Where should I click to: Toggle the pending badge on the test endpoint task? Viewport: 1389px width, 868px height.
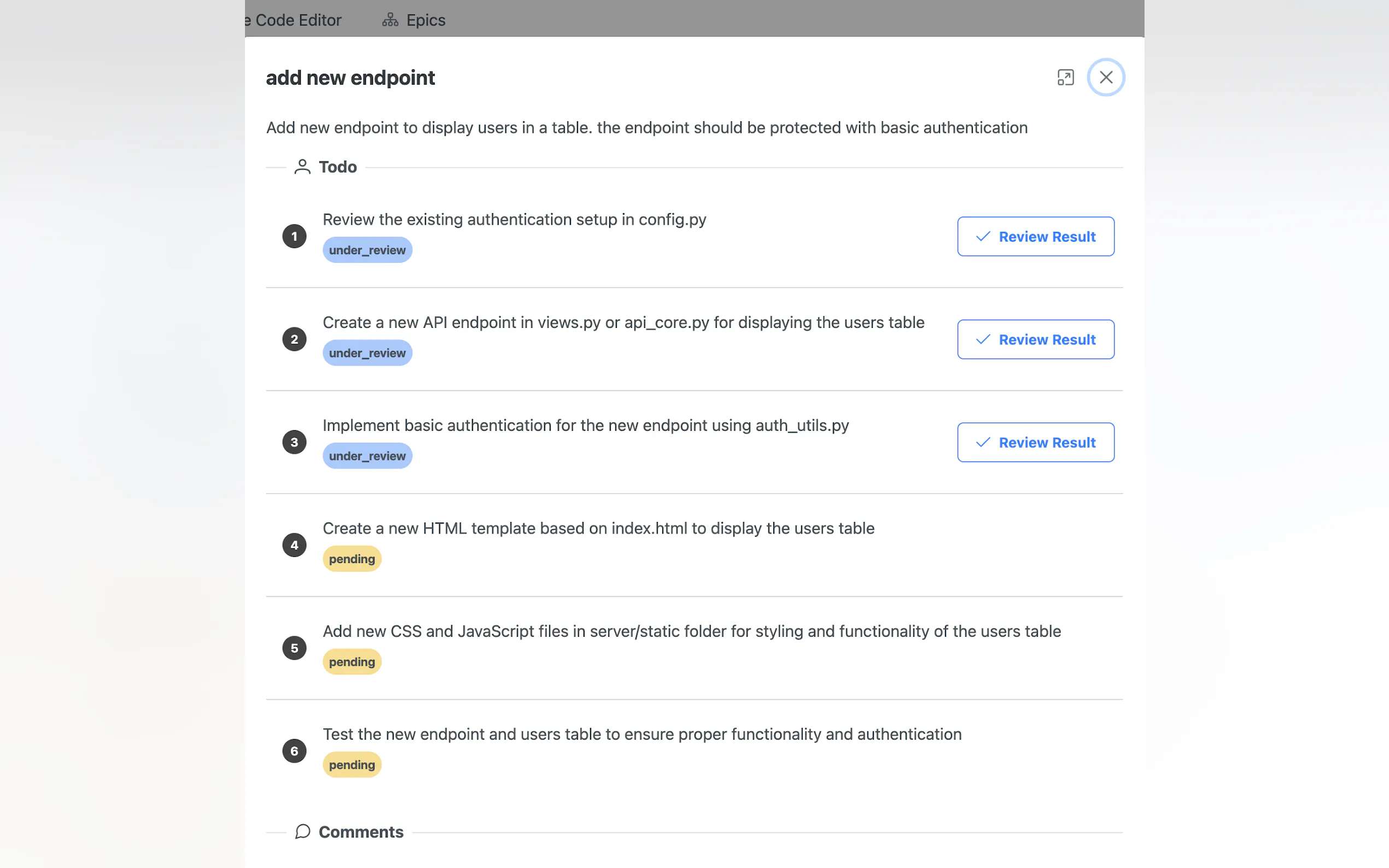(x=352, y=764)
